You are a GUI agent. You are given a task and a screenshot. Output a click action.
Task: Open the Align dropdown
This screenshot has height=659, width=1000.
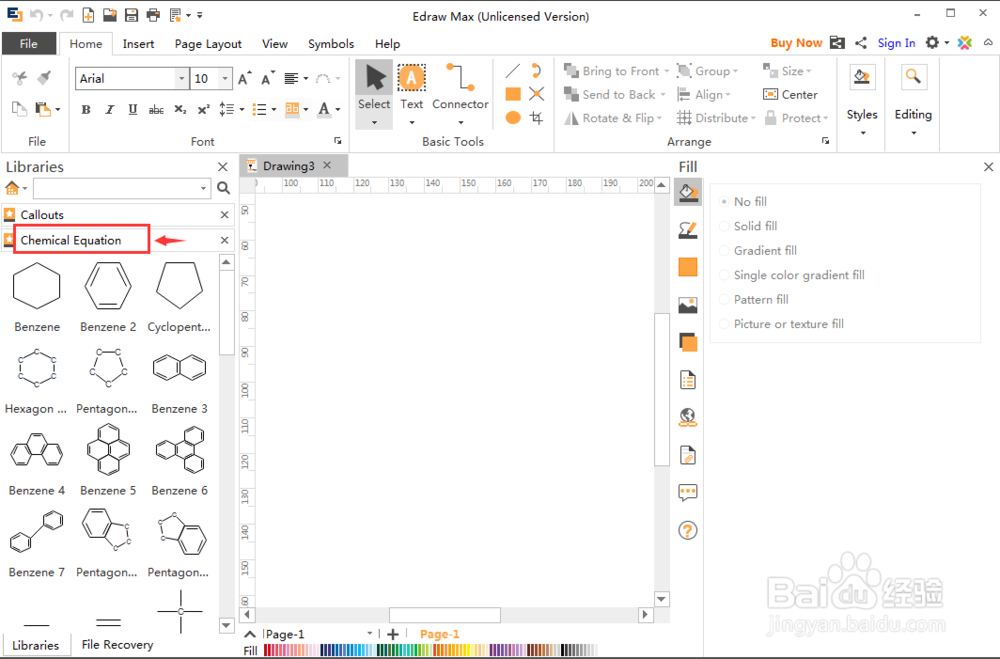pos(703,95)
